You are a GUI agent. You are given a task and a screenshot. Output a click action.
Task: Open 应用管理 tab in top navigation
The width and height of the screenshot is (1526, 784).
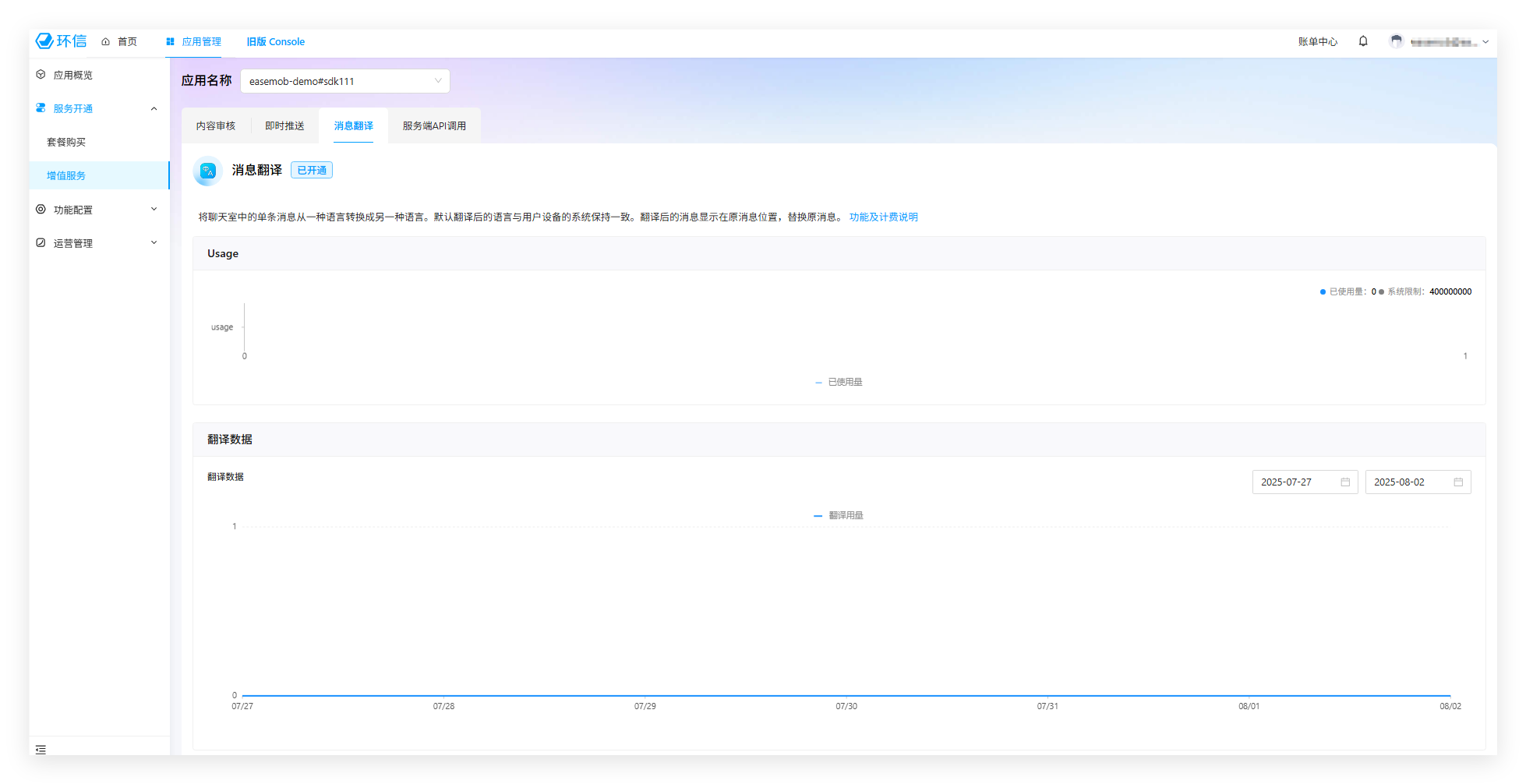(193, 42)
